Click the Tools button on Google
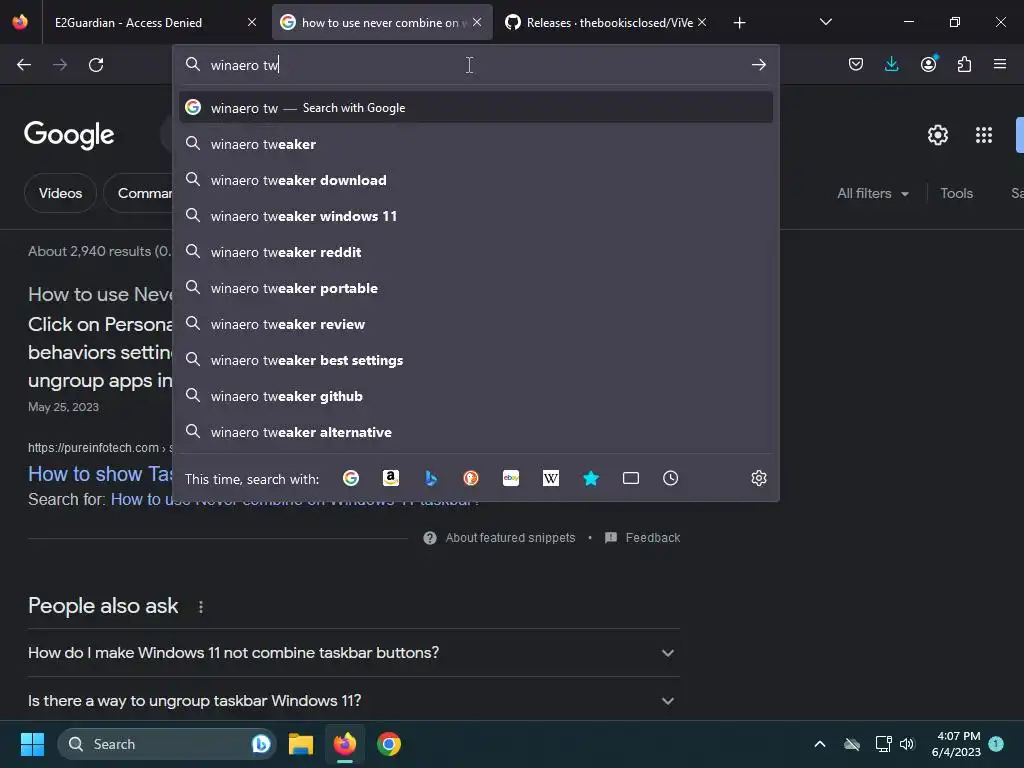 pyautogui.click(x=956, y=193)
